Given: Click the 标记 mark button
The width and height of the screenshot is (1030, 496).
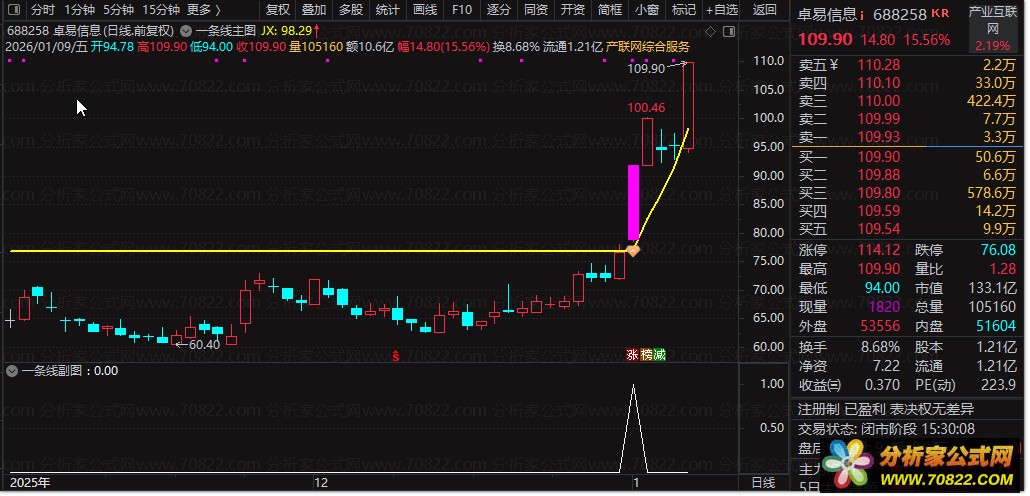Looking at the screenshot, I should (684, 10).
